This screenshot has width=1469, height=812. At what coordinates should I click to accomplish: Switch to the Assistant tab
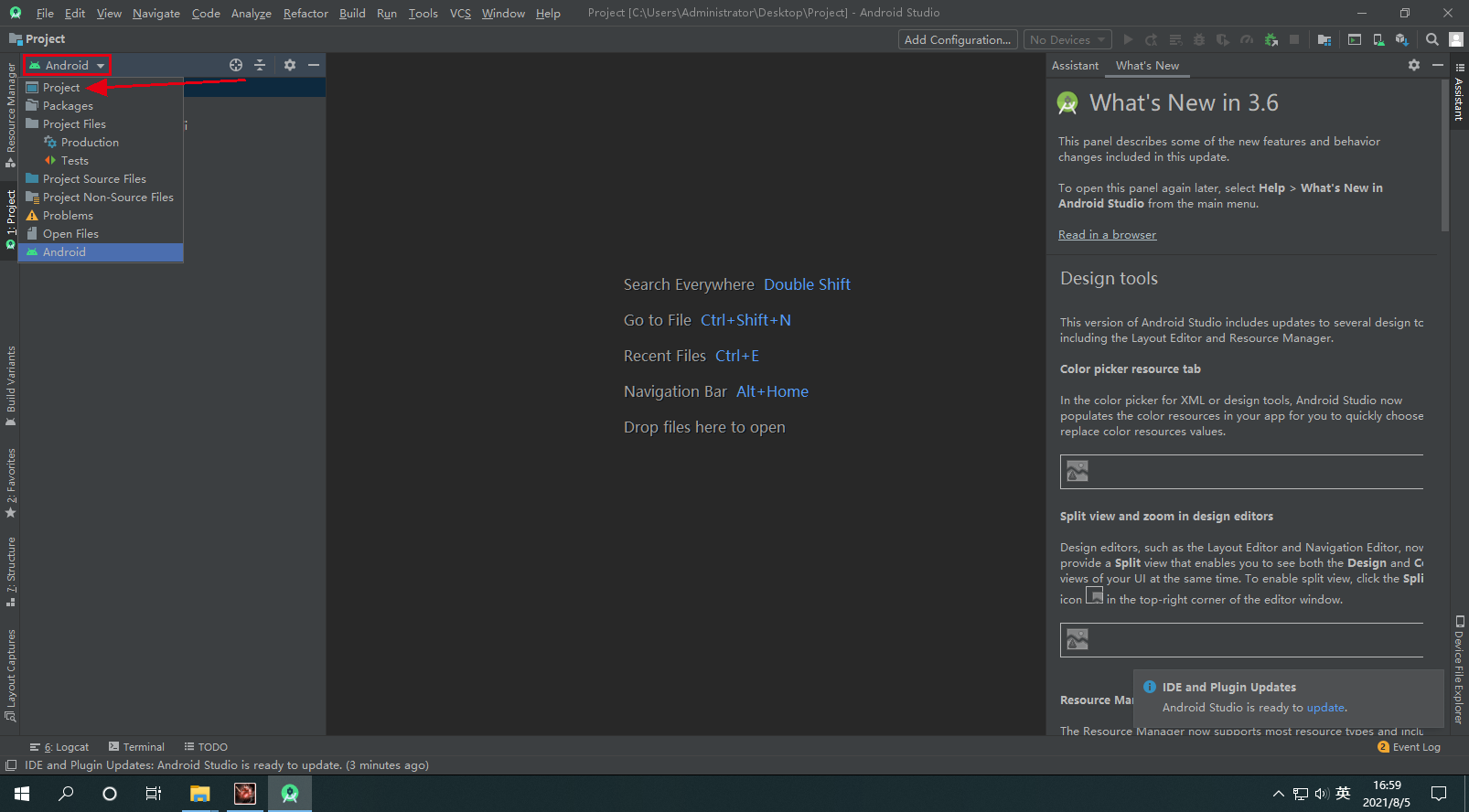[1075, 66]
